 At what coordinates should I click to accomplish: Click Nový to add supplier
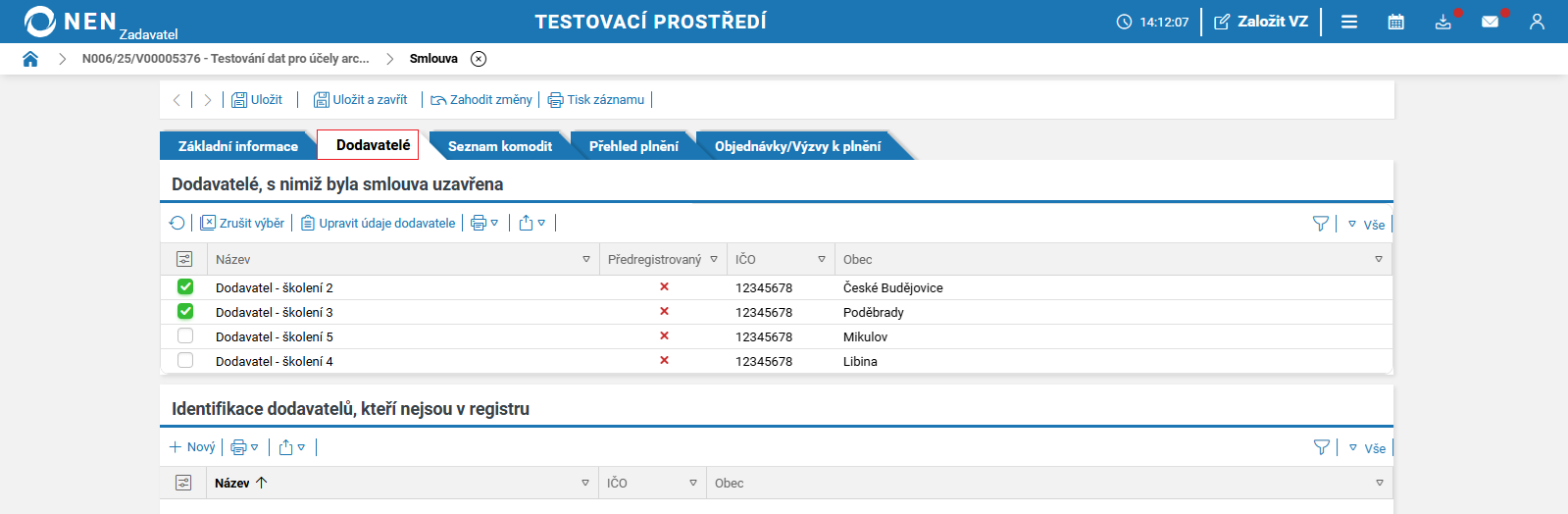point(192,447)
